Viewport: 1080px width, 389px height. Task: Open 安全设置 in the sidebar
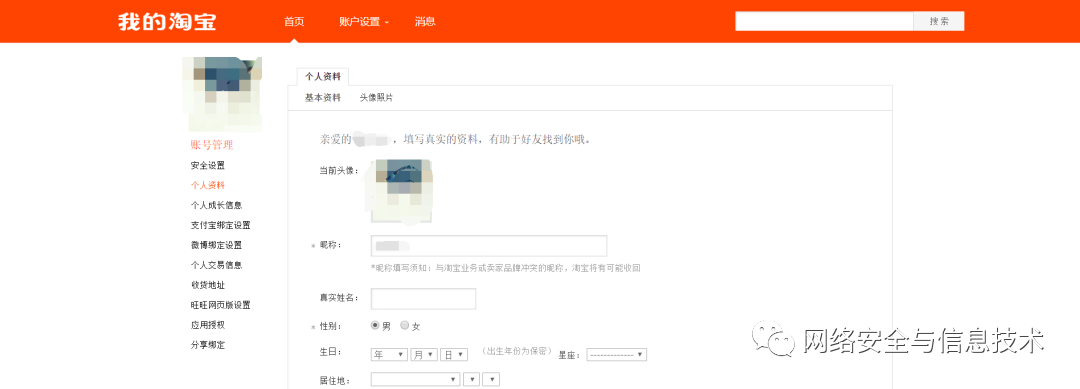pyautogui.click(x=207, y=166)
